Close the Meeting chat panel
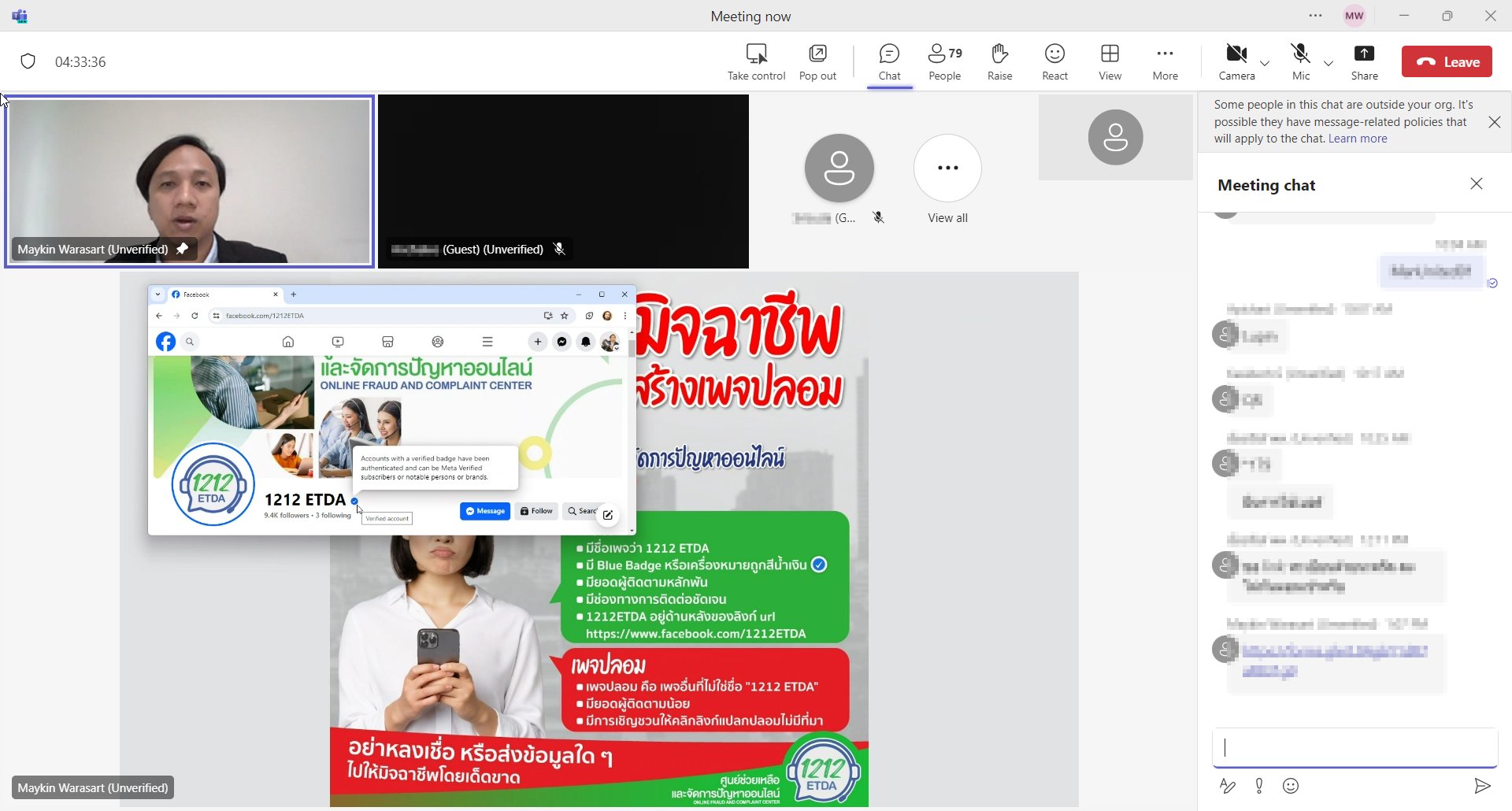This screenshot has height=811, width=1512. [1477, 183]
